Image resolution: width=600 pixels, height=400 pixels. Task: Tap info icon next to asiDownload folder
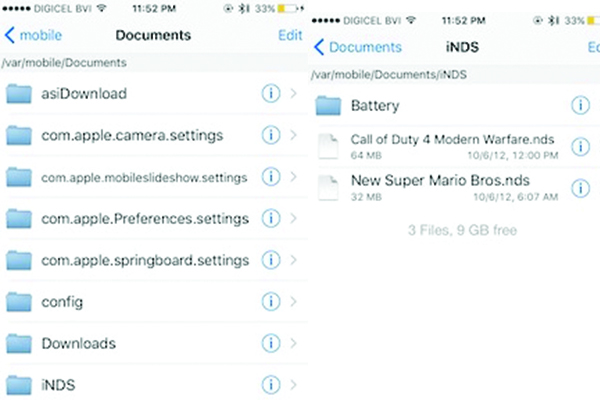pos(269,93)
